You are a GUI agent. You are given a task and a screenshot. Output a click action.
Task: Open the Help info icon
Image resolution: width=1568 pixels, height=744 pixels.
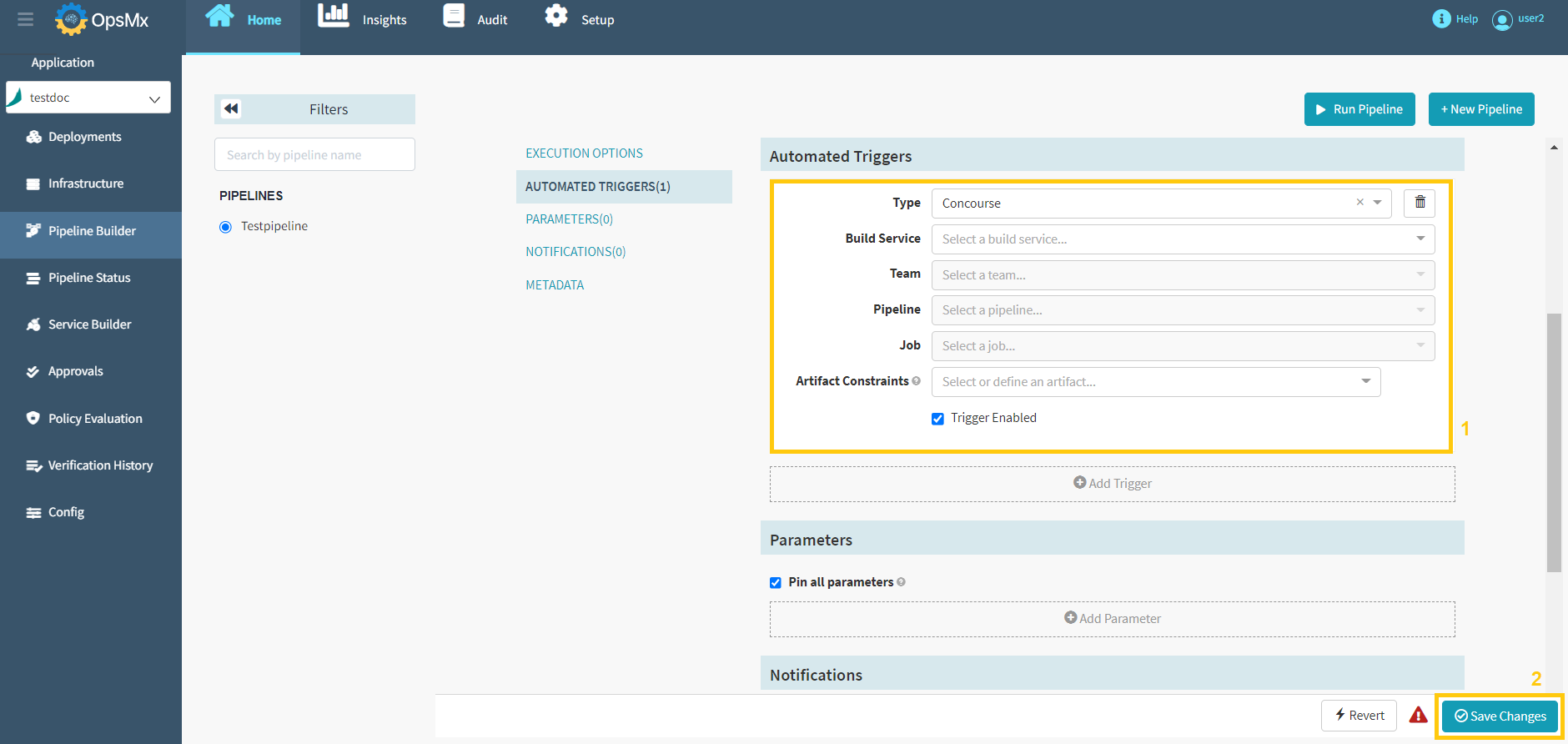(1441, 19)
